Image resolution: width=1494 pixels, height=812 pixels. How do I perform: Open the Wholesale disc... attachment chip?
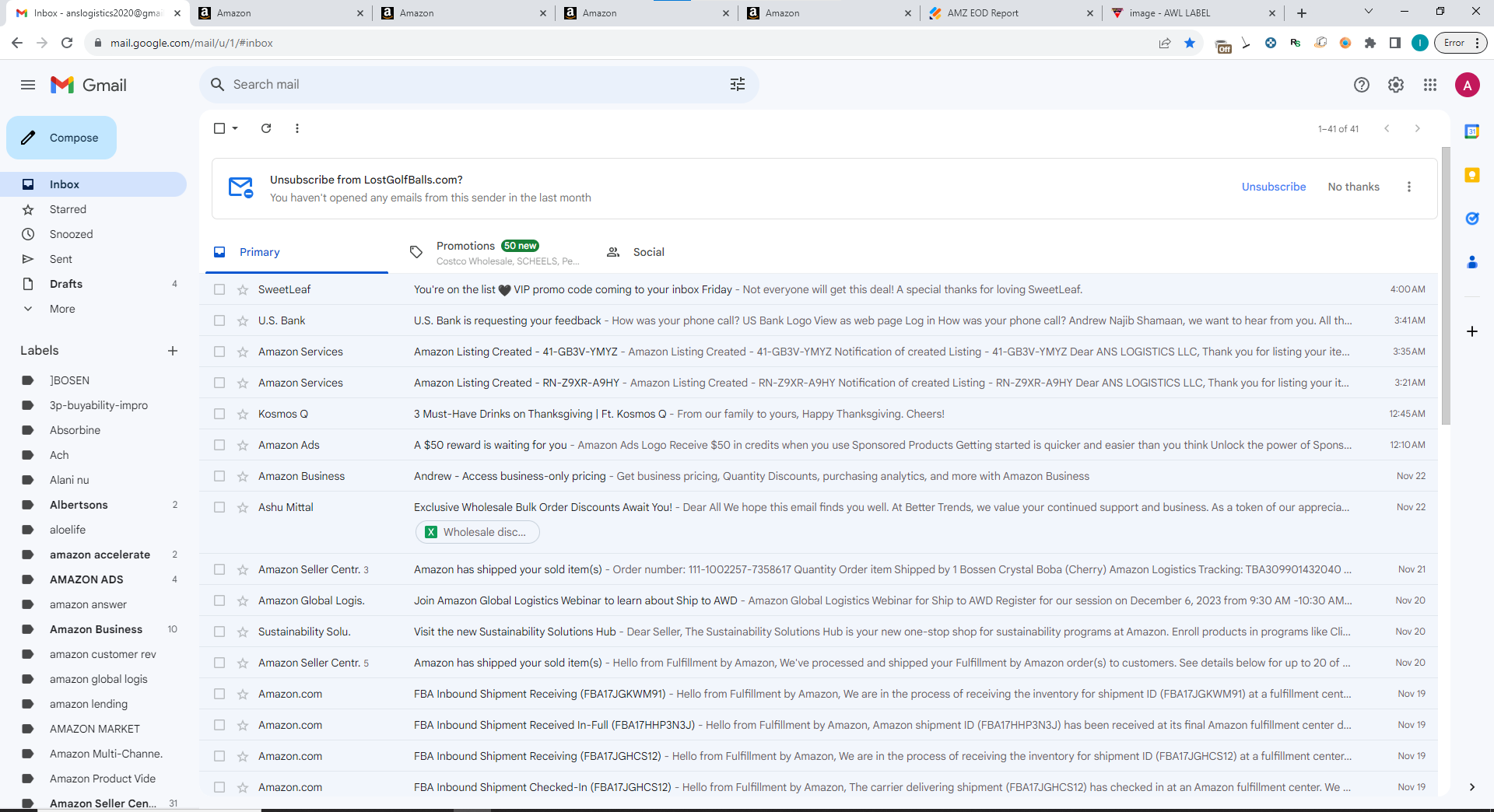click(x=478, y=532)
